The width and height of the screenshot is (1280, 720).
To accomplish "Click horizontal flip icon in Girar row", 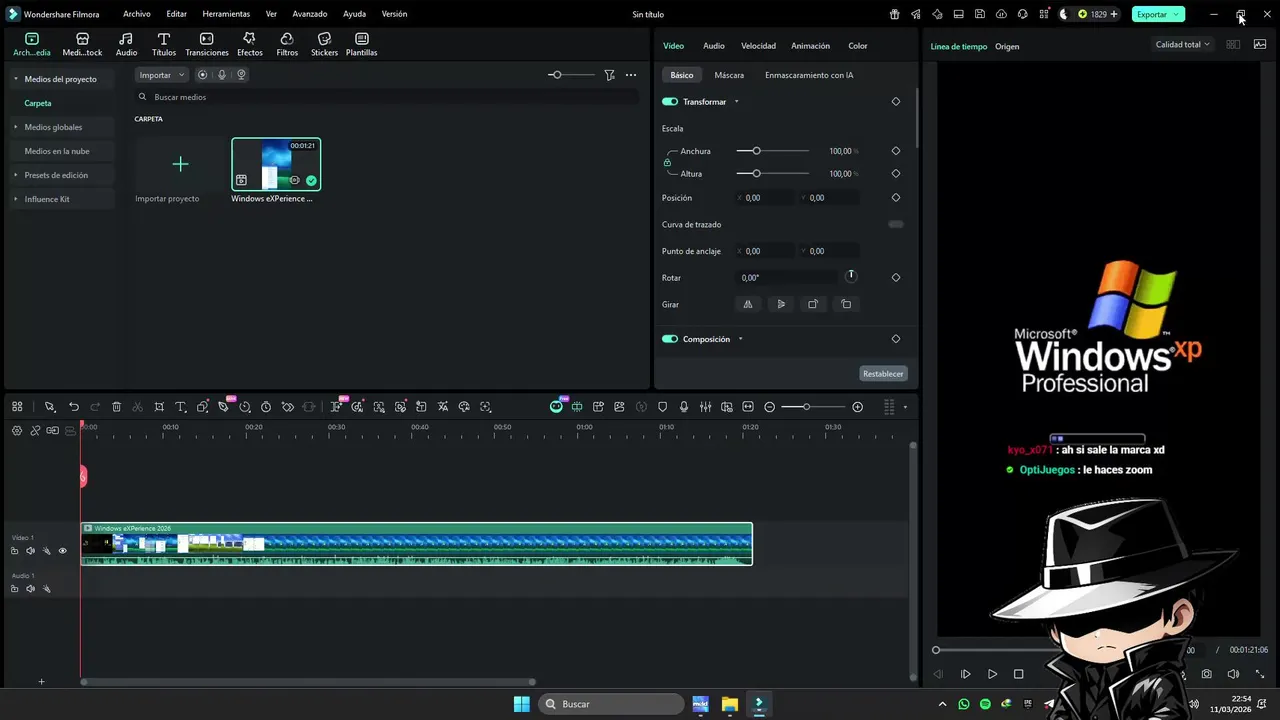I will pyautogui.click(x=747, y=304).
